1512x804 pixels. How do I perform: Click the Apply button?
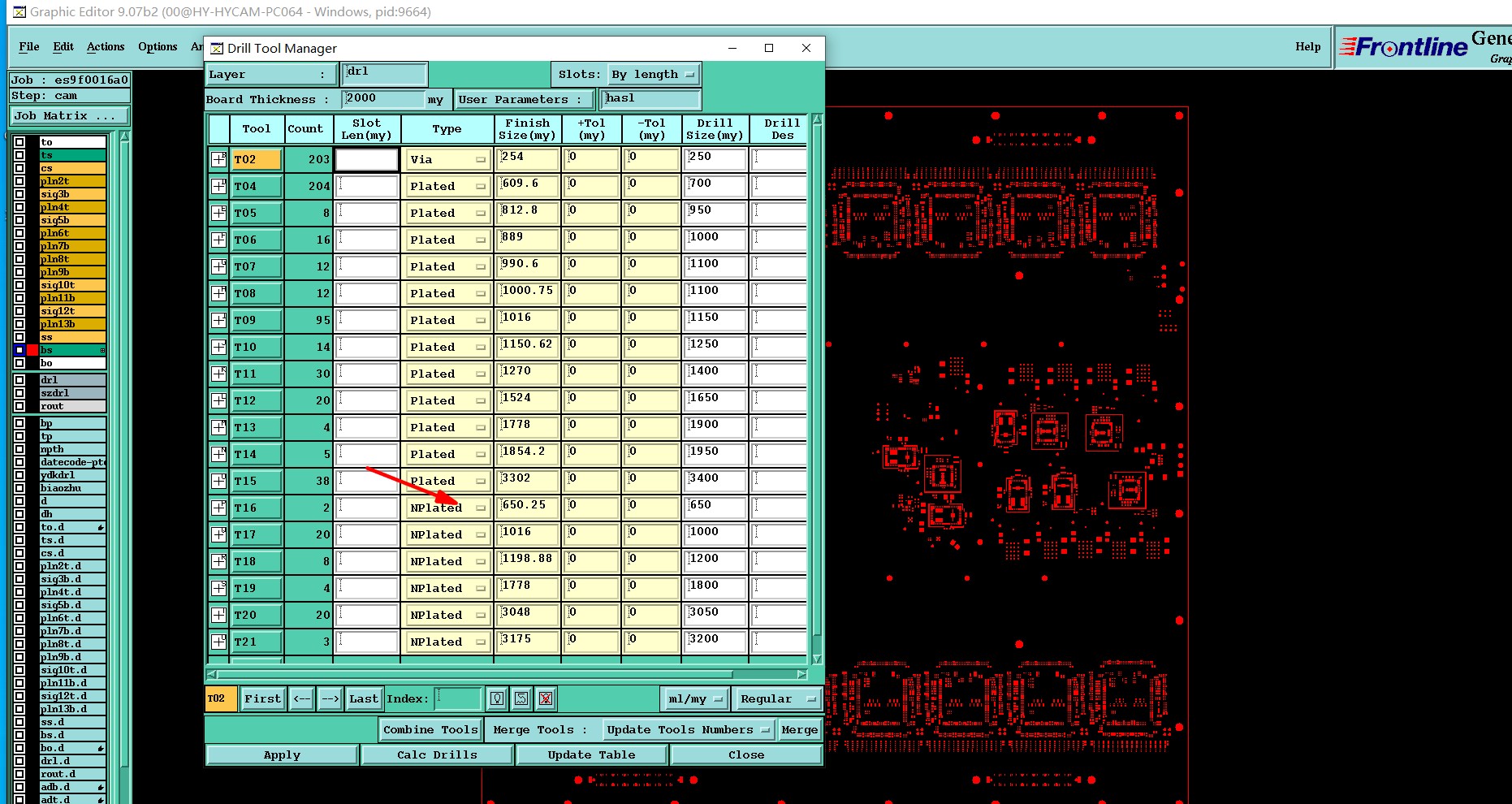click(x=282, y=754)
